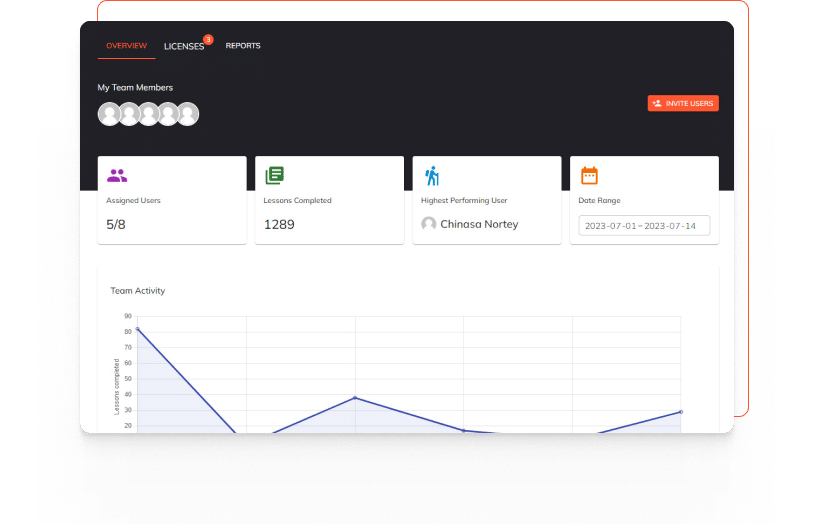Screen dimensions: 814x524
Task: Click the green Lessons Completed document icon
Action: pyautogui.click(x=274, y=176)
